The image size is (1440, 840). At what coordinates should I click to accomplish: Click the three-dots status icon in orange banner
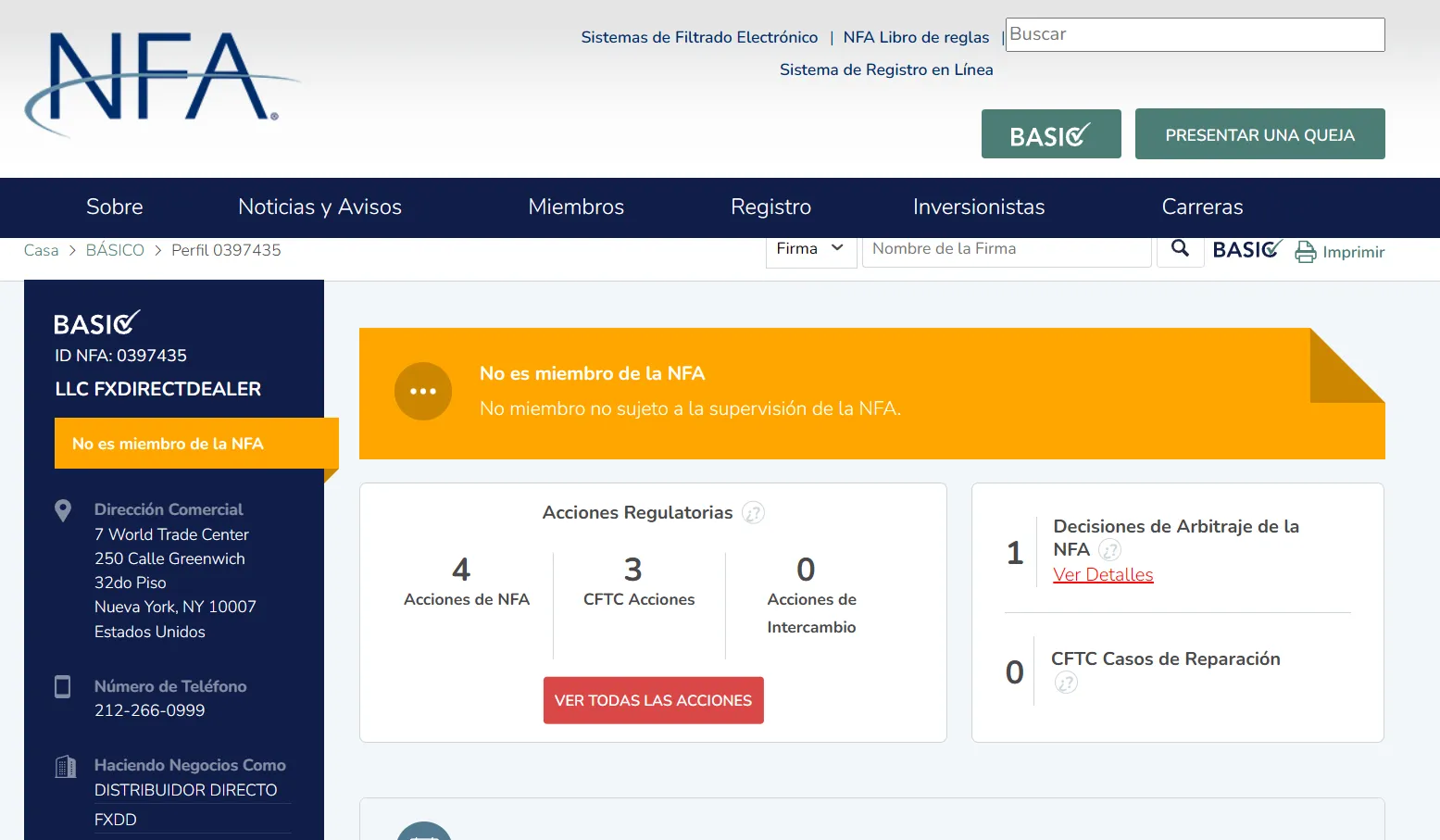pyautogui.click(x=423, y=391)
